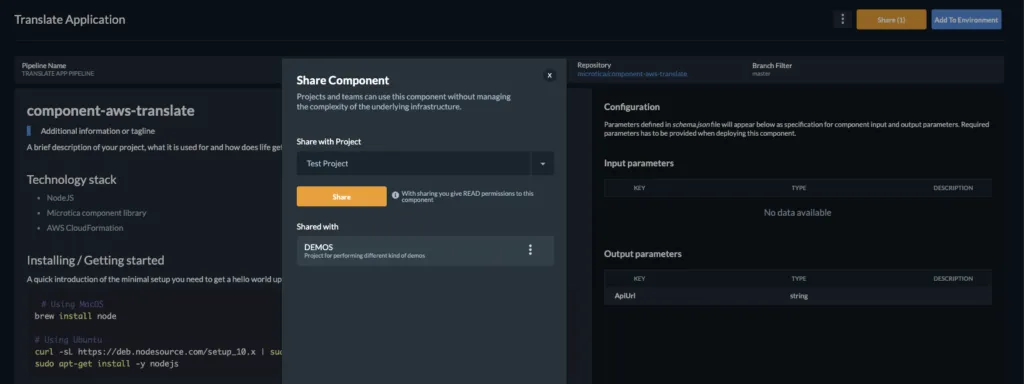Click the TYPE column header in Output parameters
The width and height of the screenshot is (1024, 384).
click(799, 279)
